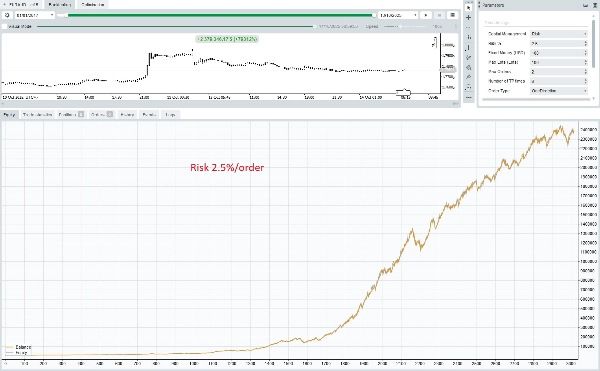Toggle the Equity legend entry
600x371 pixels.
[x=16, y=353]
